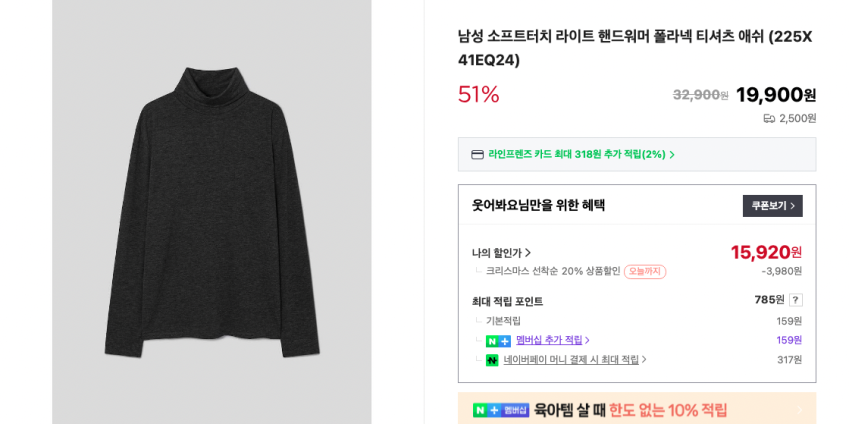Click the green Naver Pay money icon
Viewport: 849px width, 424px height.
(x=492, y=360)
